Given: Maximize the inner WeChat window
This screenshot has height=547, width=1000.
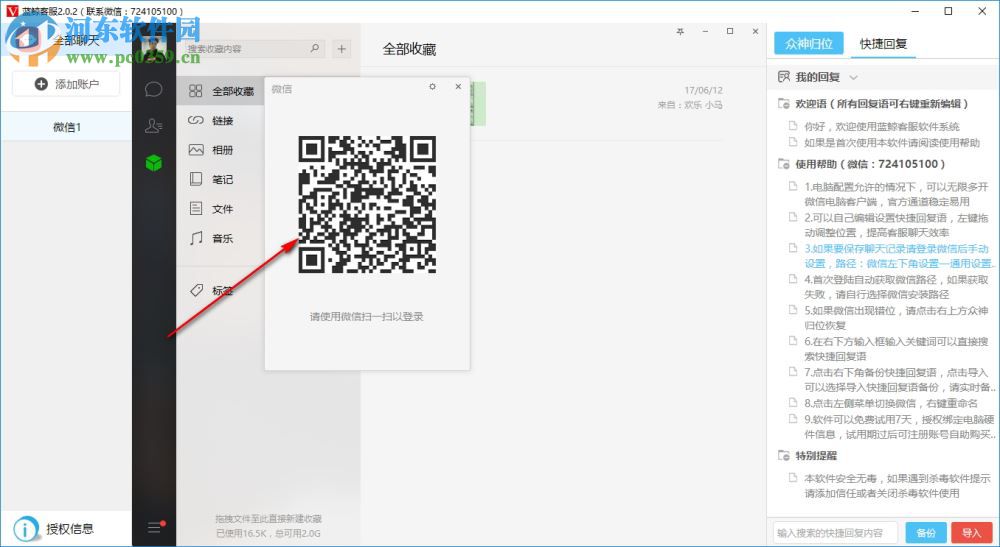Looking at the screenshot, I should (x=730, y=31).
